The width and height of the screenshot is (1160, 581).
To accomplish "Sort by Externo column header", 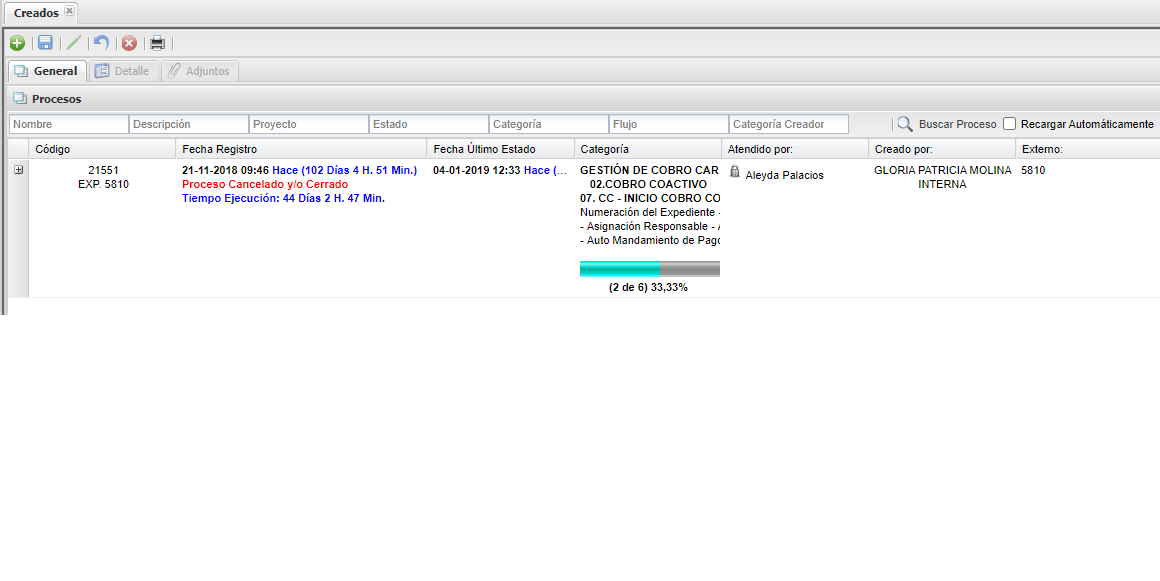I will click(1088, 150).
